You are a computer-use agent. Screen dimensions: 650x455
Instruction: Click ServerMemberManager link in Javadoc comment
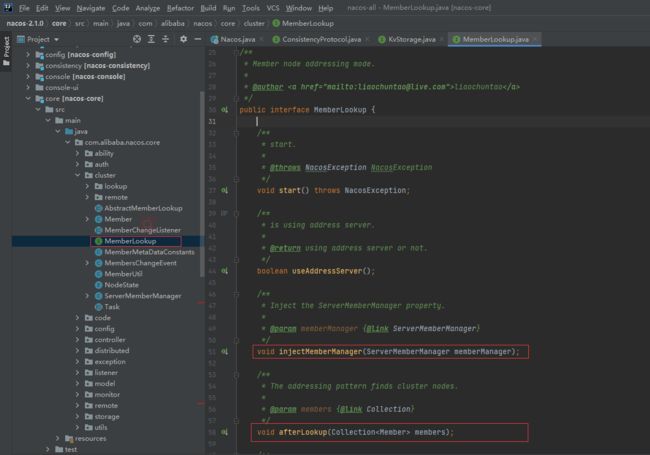click(434, 329)
